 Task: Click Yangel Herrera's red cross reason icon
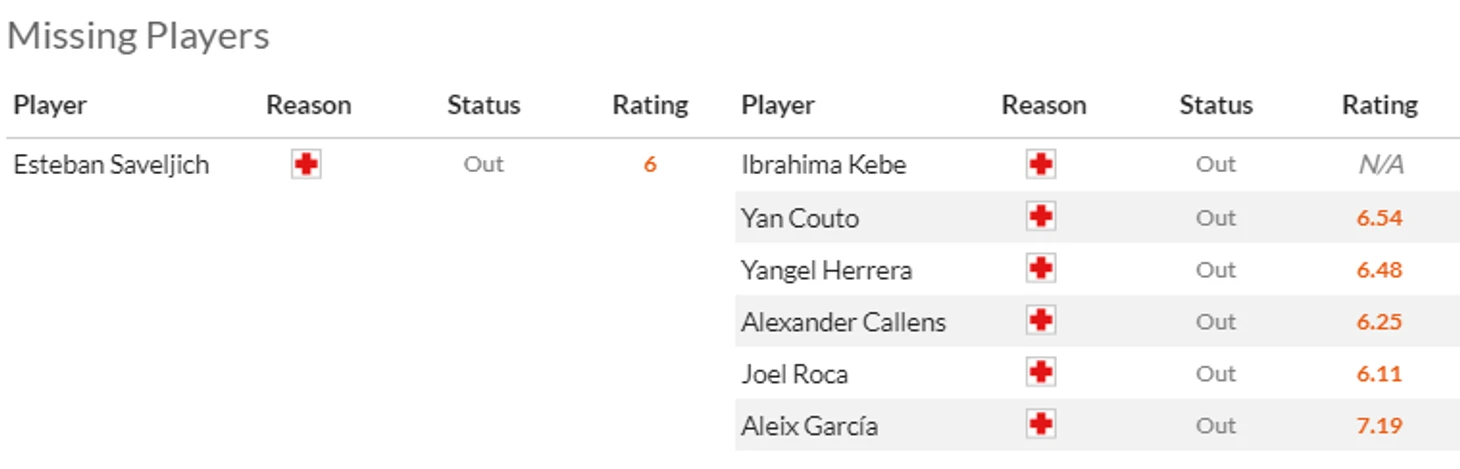1041,269
